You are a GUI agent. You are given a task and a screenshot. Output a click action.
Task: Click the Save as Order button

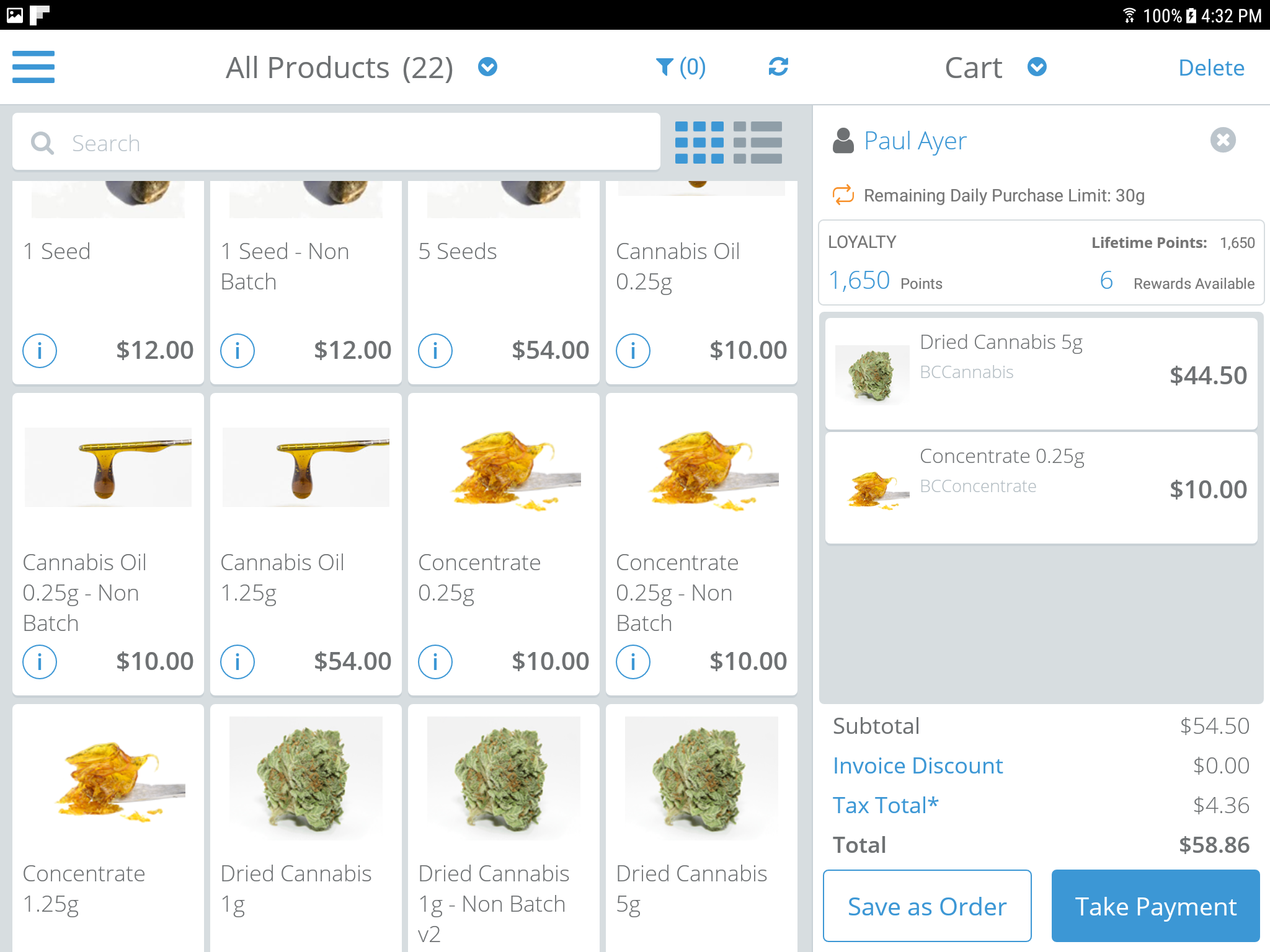(927, 906)
